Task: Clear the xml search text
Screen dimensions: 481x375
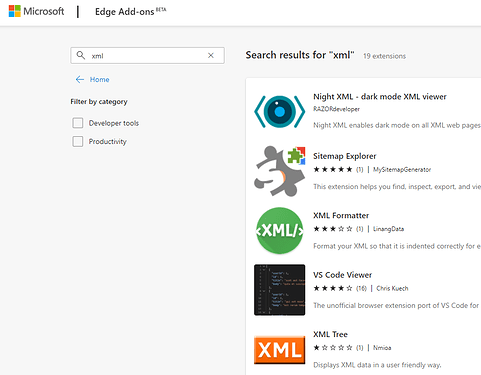Action: [211, 55]
